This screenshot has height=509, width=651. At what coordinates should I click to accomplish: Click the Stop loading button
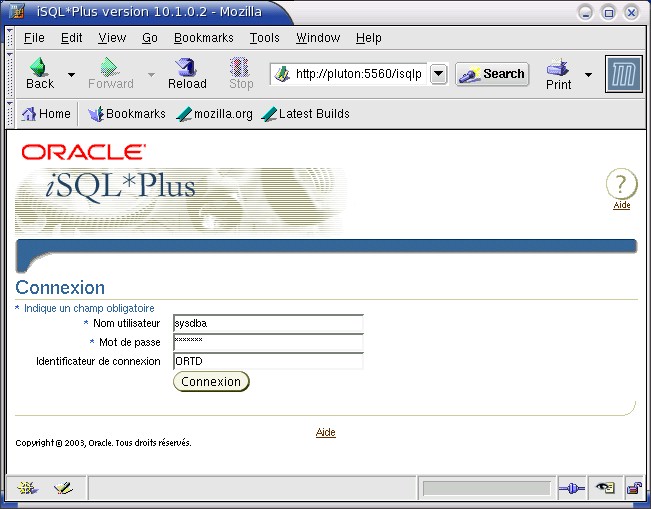coord(241,74)
